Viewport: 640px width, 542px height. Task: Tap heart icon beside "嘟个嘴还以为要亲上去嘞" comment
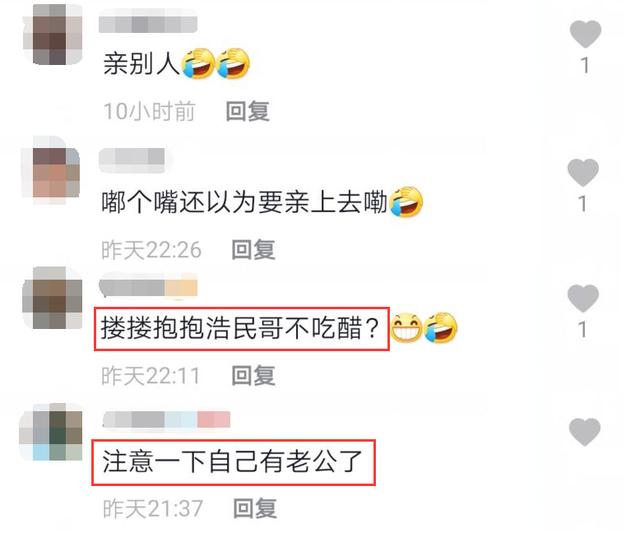click(x=583, y=172)
